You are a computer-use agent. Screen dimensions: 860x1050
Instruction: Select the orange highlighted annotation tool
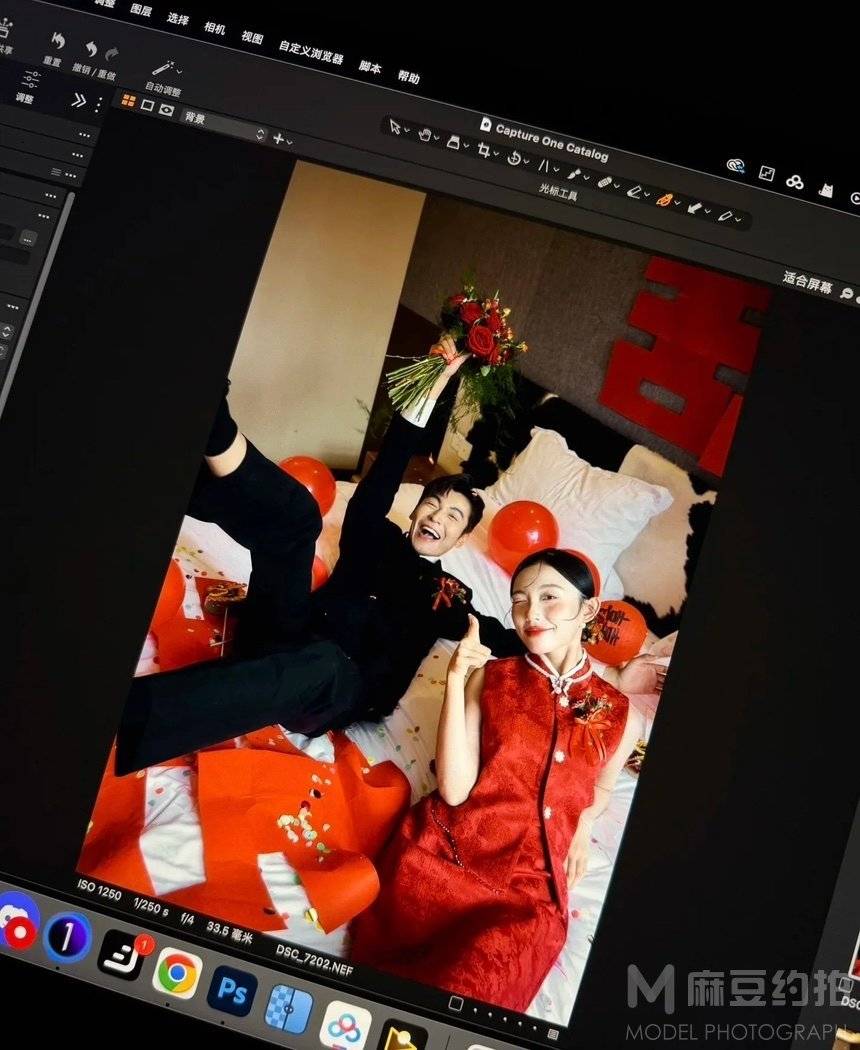[664, 199]
